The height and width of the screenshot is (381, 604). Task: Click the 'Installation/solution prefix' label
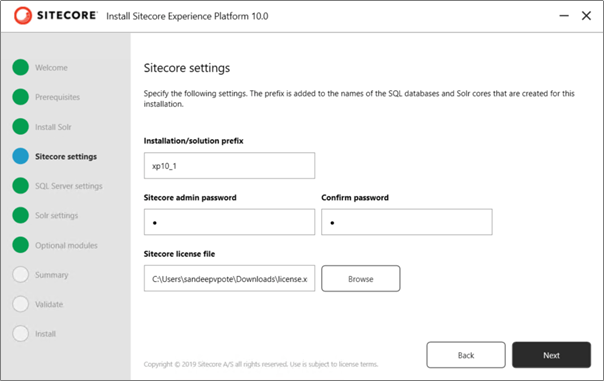(193, 141)
